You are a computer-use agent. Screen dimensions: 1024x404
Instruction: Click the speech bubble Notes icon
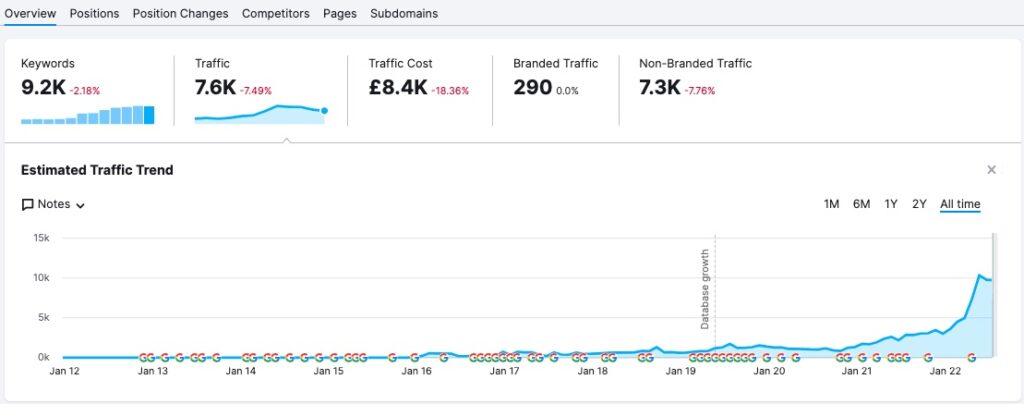(x=28, y=204)
